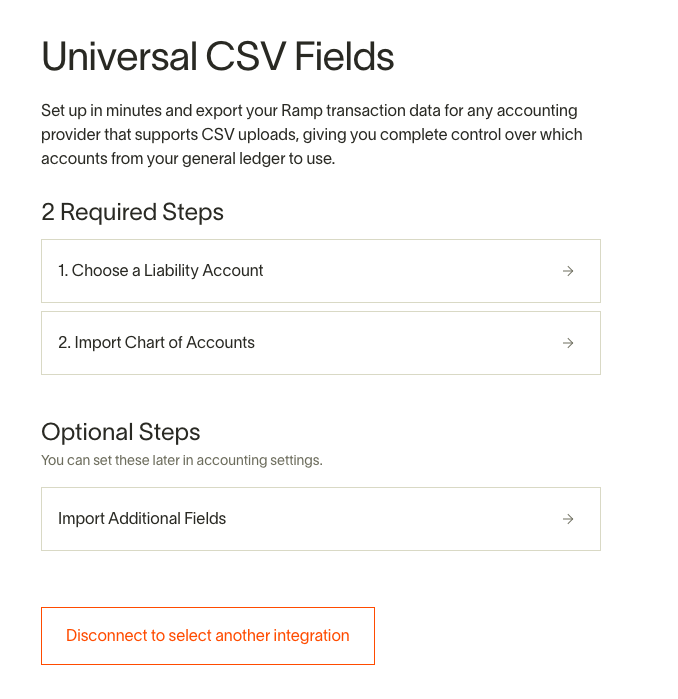The height and width of the screenshot is (699, 678).
Task: Select the 'Import Additional Fields' label text
Action: [142, 518]
